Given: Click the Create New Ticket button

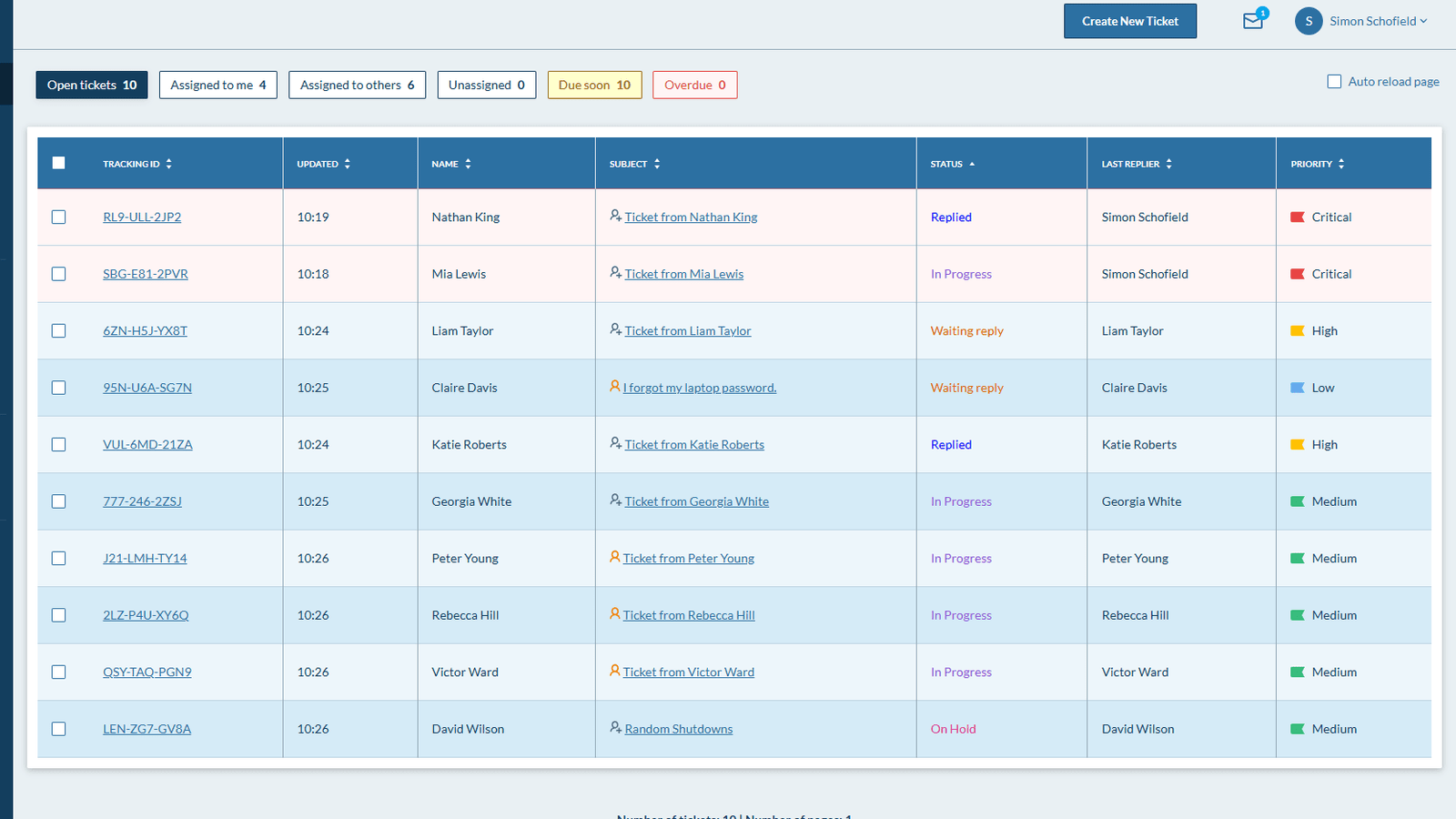Looking at the screenshot, I should click(1129, 21).
